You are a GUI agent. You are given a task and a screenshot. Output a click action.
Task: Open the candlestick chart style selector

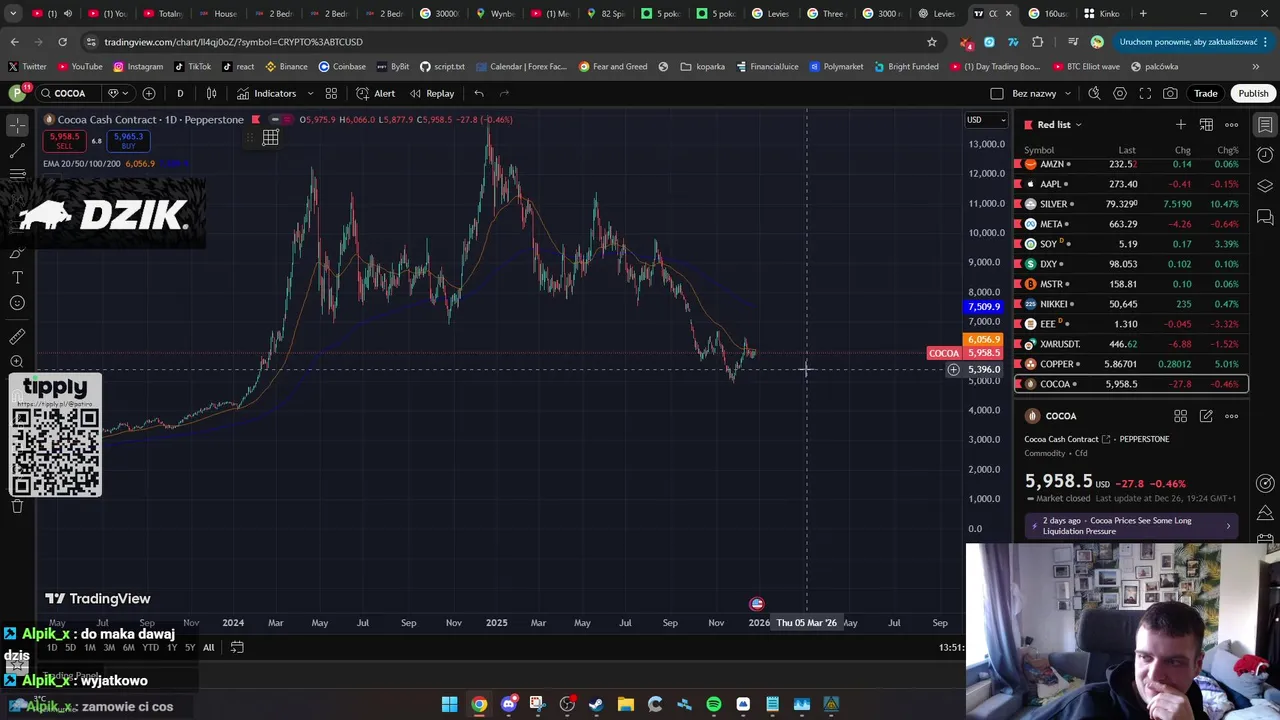click(211, 93)
